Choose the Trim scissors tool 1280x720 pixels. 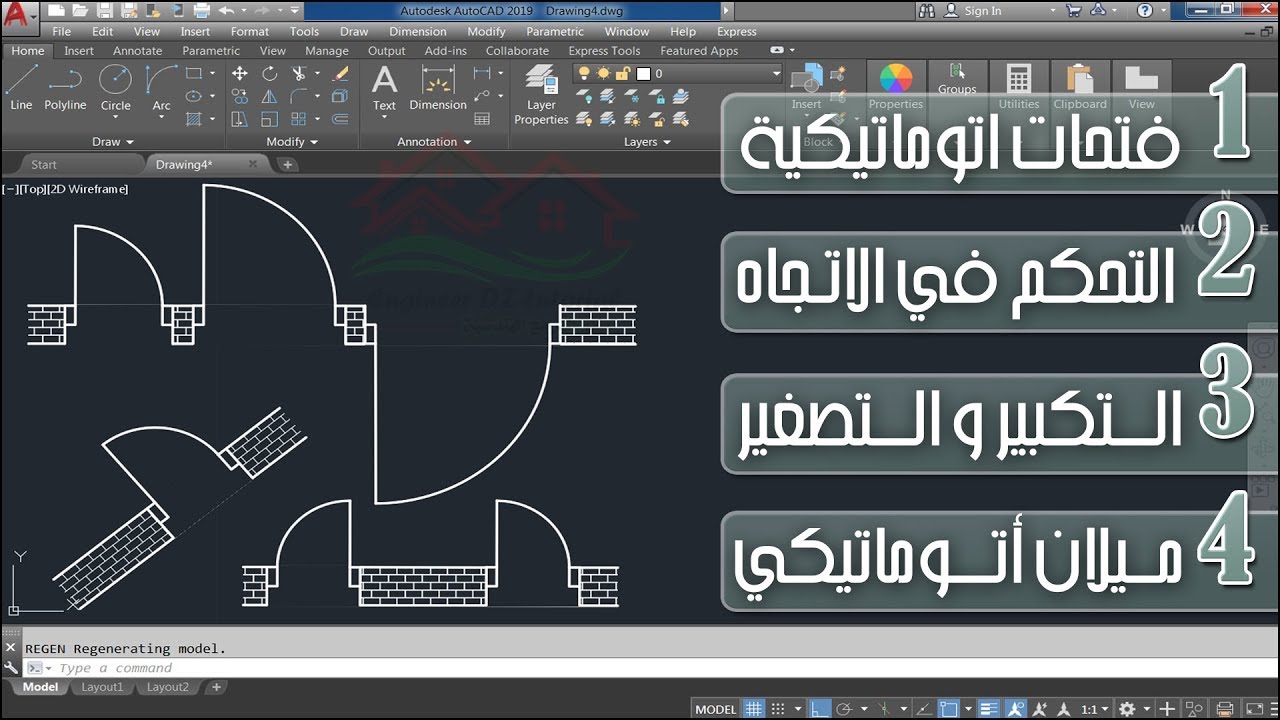click(299, 74)
